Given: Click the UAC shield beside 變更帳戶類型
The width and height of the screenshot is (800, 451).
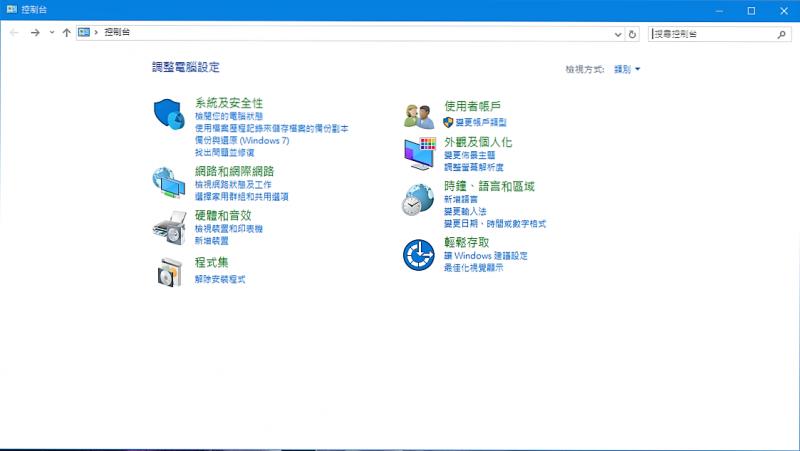Looking at the screenshot, I should 448,122.
